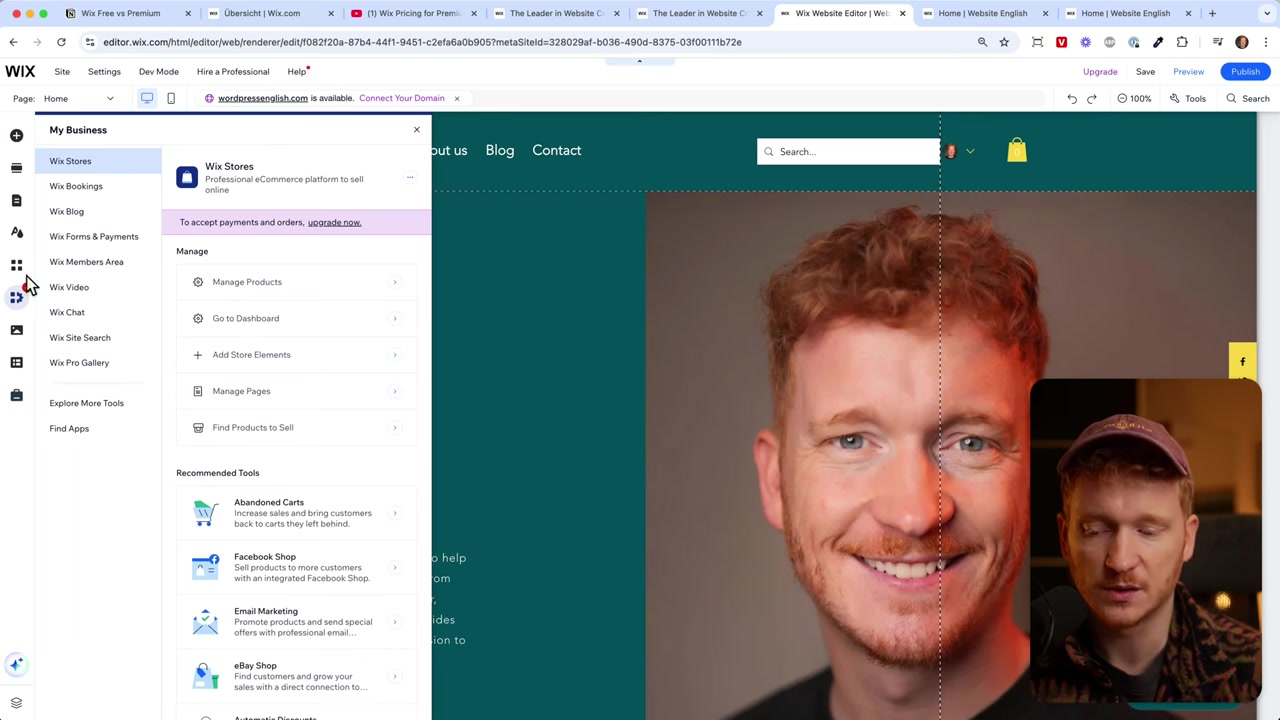
Task: Select Wix Pro Gallery
Action: coord(79,363)
